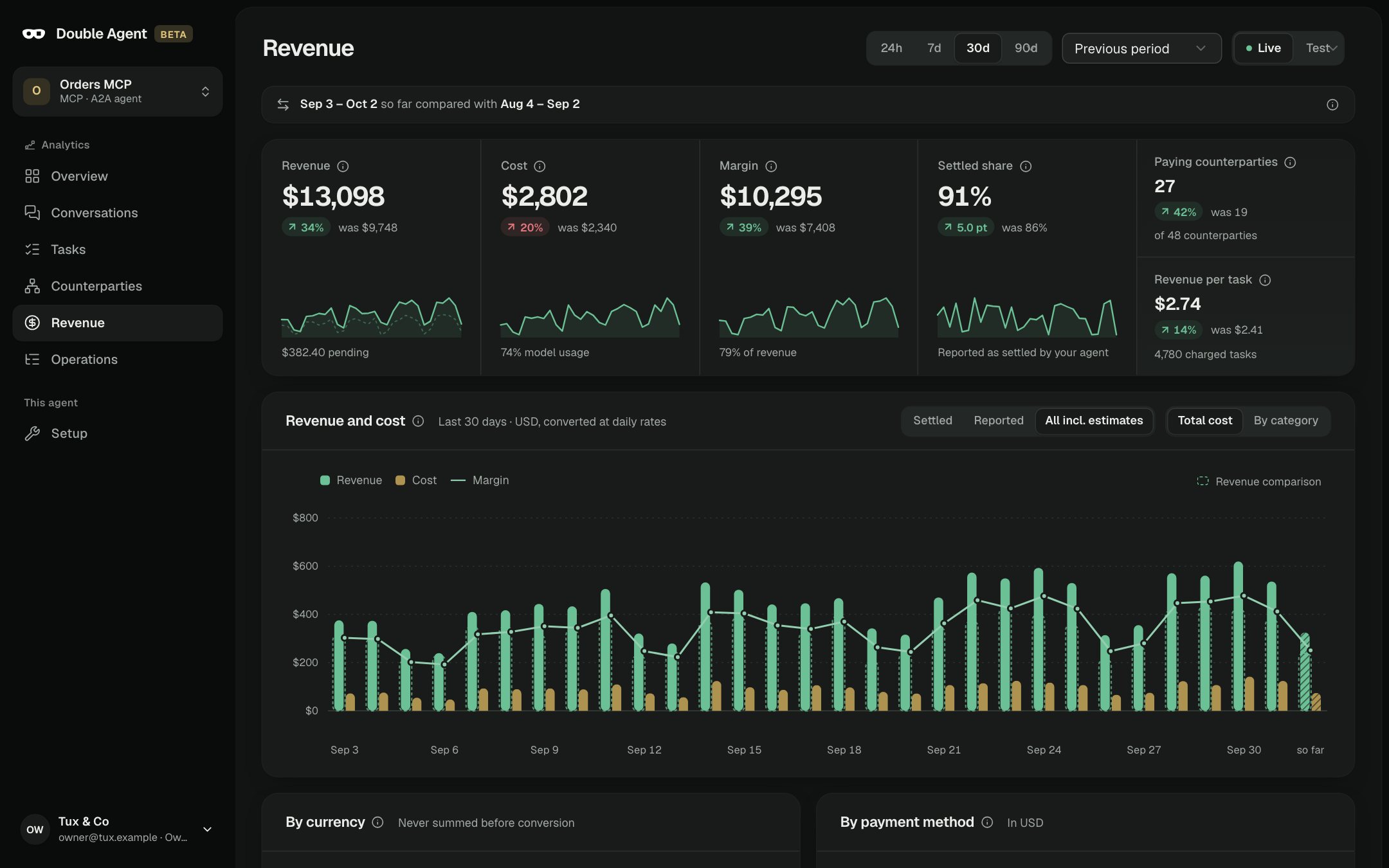This screenshot has height=868, width=1389.
Task: Click the info icon beside Margin metric
Action: tap(772, 167)
